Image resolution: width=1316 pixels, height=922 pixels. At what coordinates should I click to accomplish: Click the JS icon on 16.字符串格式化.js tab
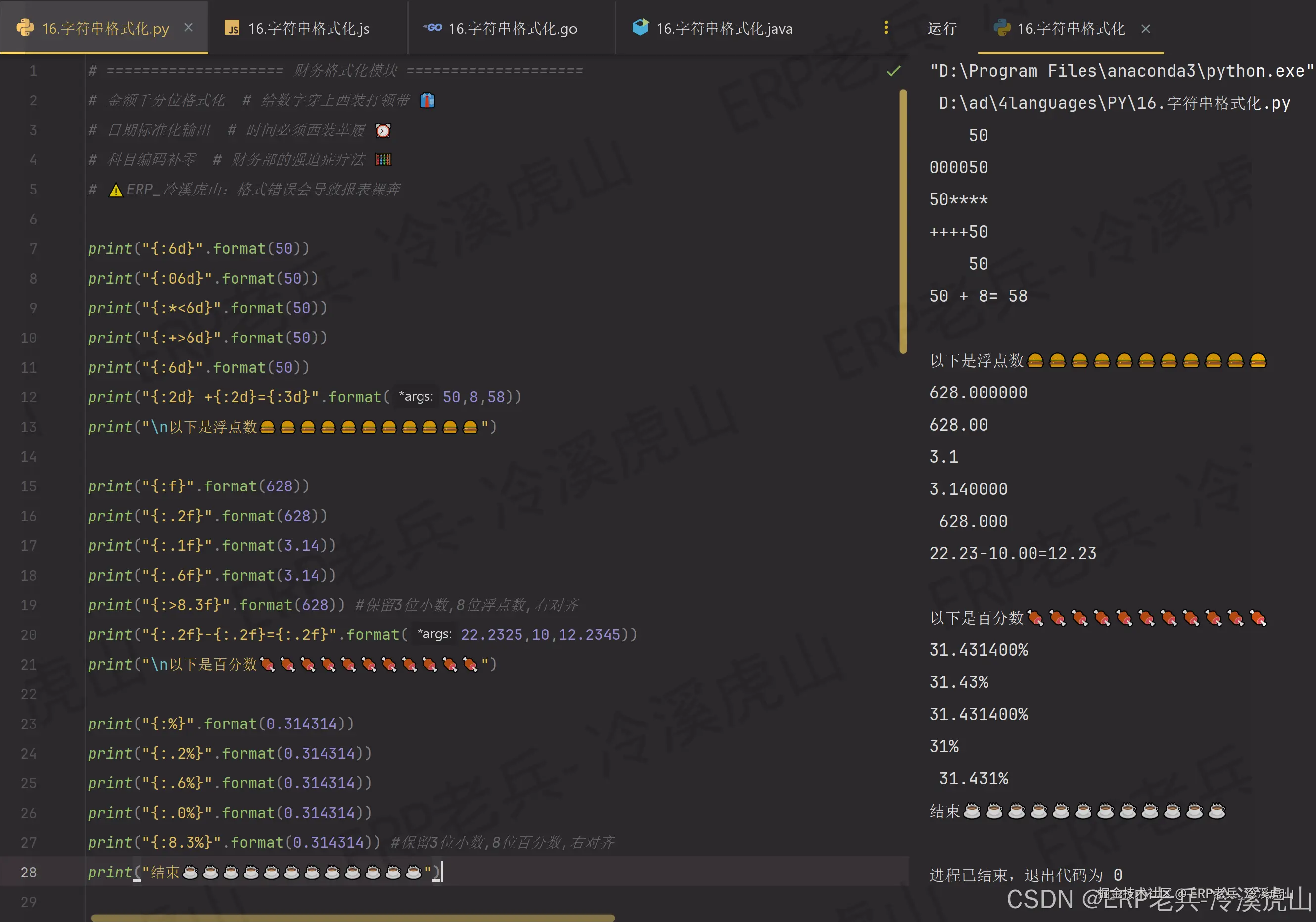[x=232, y=28]
